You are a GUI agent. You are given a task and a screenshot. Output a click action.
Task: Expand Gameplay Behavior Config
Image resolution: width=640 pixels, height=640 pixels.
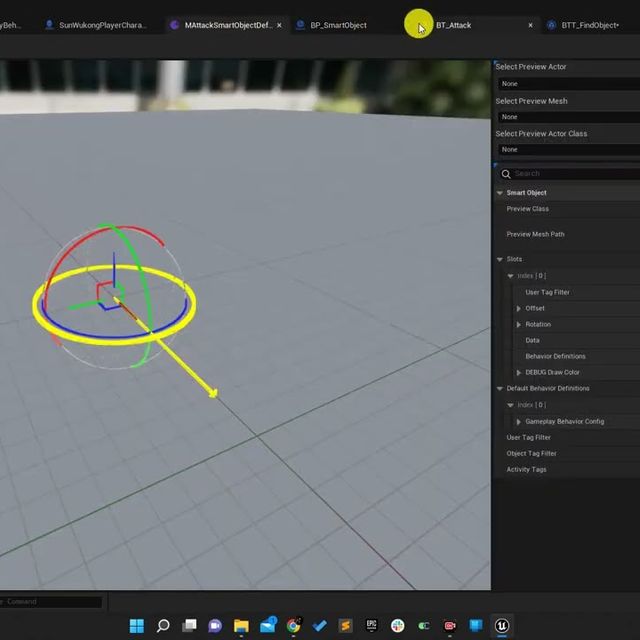coord(518,422)
